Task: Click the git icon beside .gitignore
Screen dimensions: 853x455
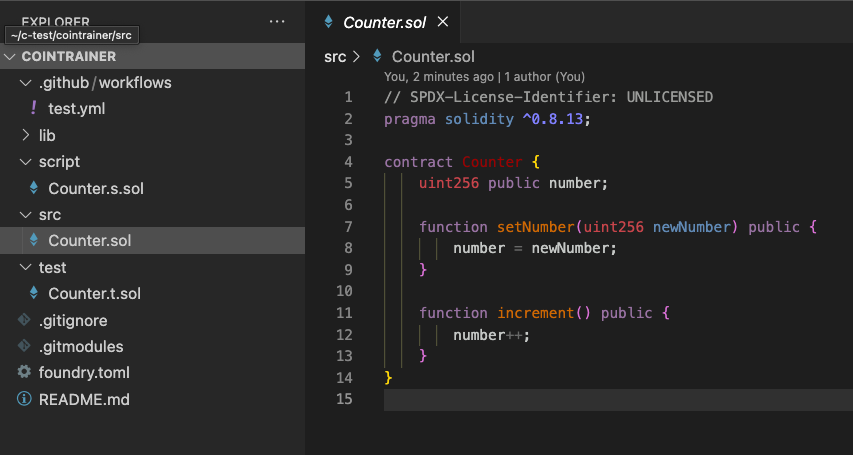Action: 24,319
